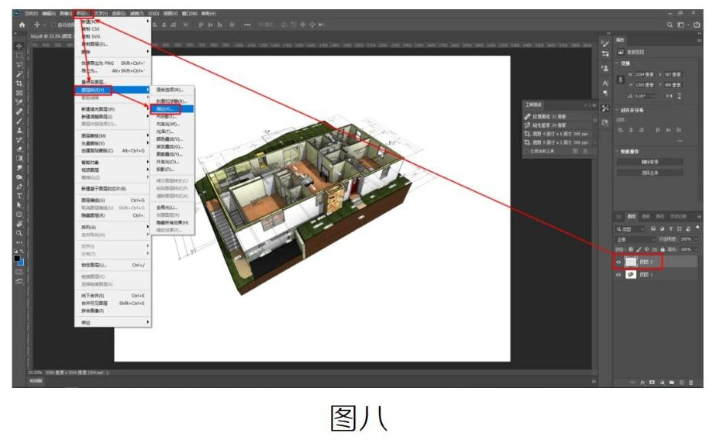Select the Hand tool

coord(19,224)
